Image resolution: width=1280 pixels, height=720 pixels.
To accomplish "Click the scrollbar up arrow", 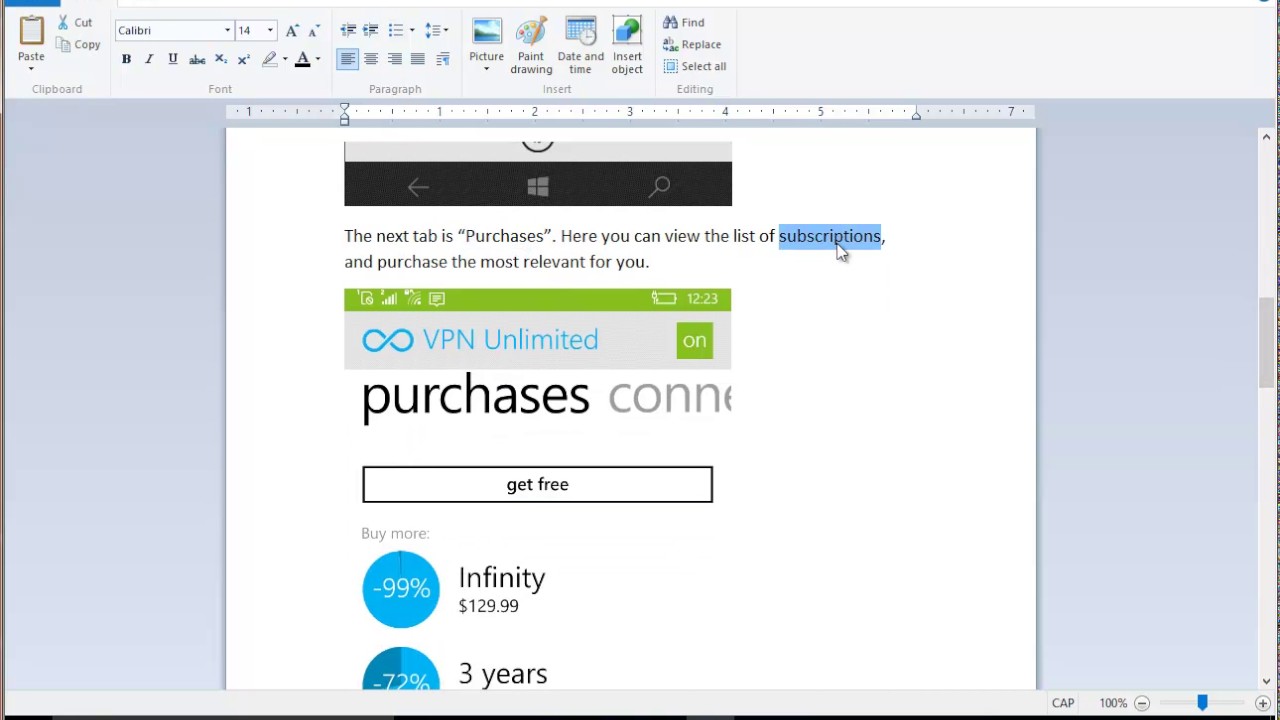I will (x=1266, y=137).
